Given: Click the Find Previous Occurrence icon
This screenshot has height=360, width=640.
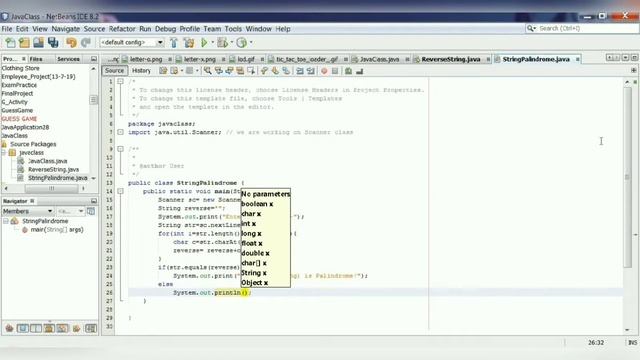Looking at the screenshot, I should point(218,71).
